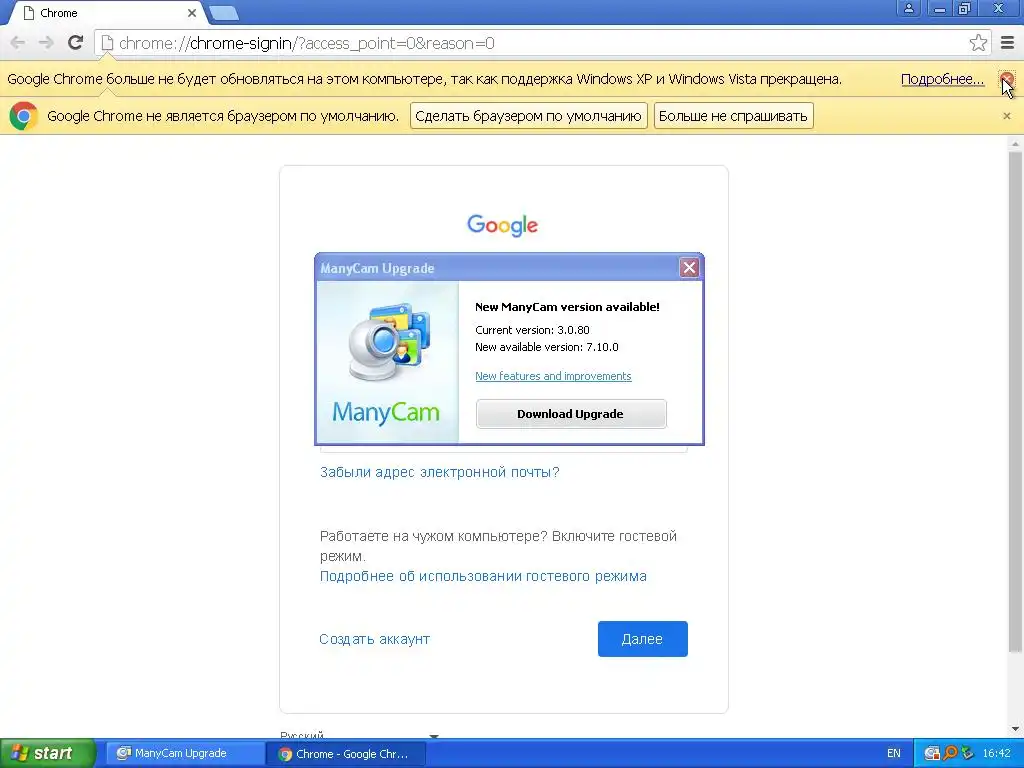Dismiss the default browser infobar
Viewport: 1024px width, 768px height.
[1006, 116]
